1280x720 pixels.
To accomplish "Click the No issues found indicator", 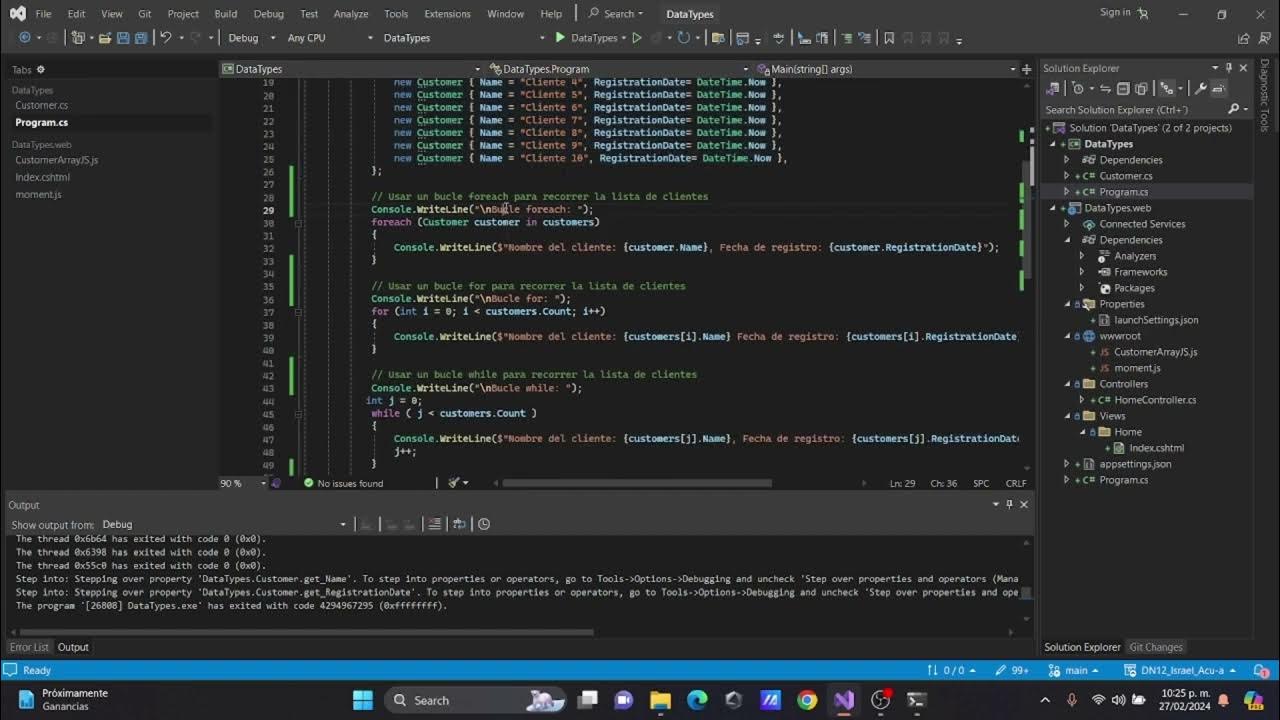I will point(343,483).
